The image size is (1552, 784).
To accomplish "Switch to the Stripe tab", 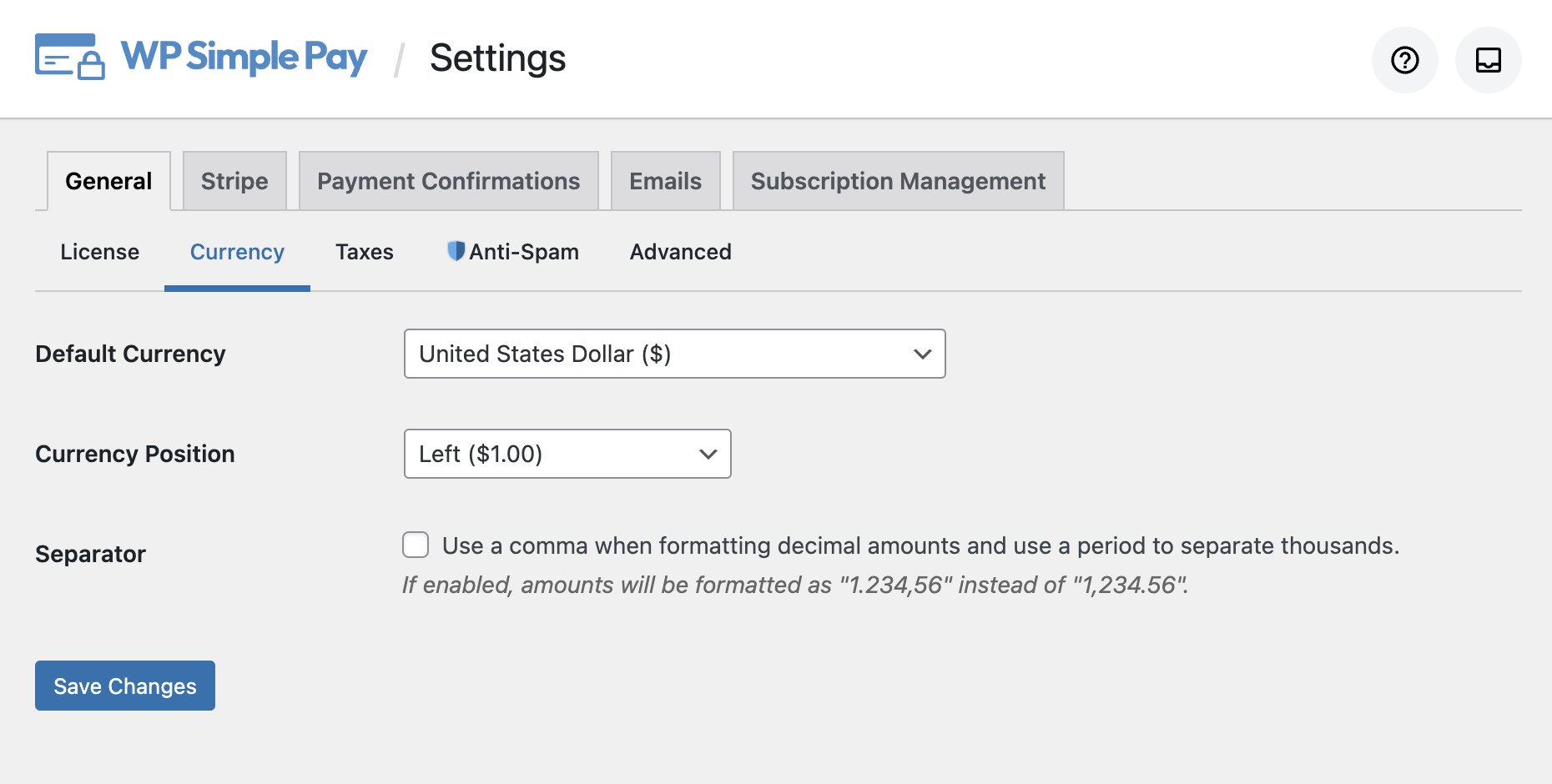I will (234, 180).
